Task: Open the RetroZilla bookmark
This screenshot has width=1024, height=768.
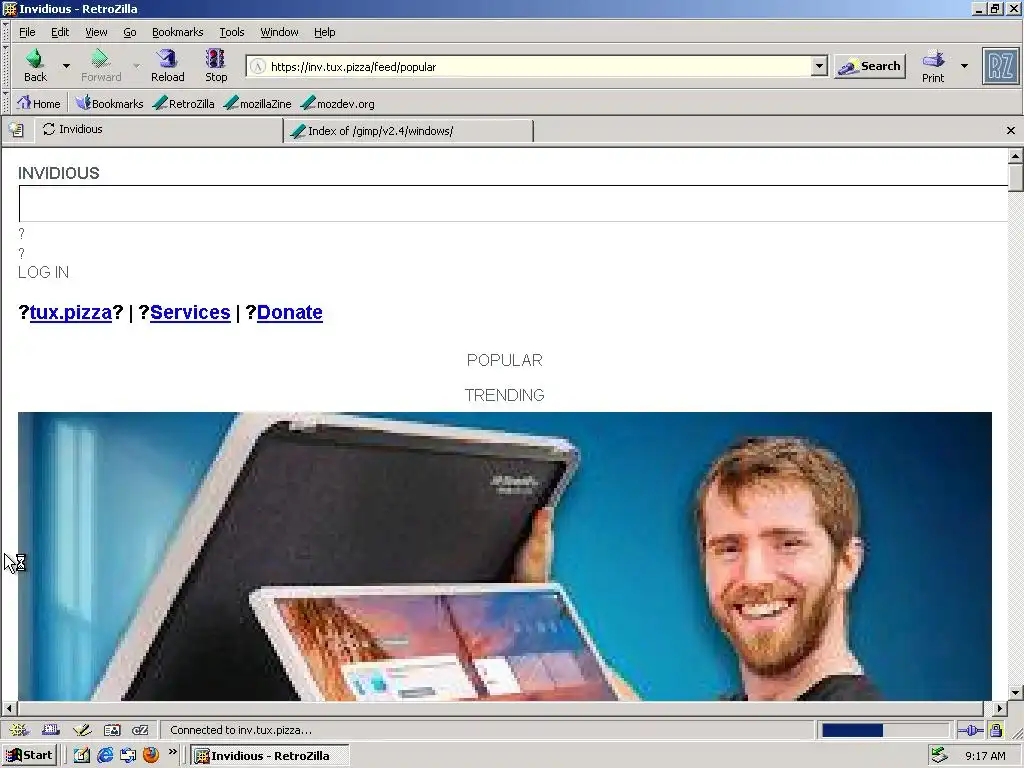Action: (184, 103)
